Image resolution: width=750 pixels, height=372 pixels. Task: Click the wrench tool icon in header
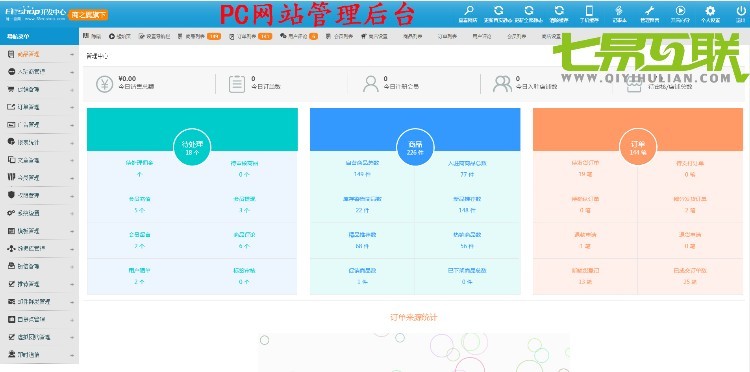pyautogui.click(x=649, y=10)
